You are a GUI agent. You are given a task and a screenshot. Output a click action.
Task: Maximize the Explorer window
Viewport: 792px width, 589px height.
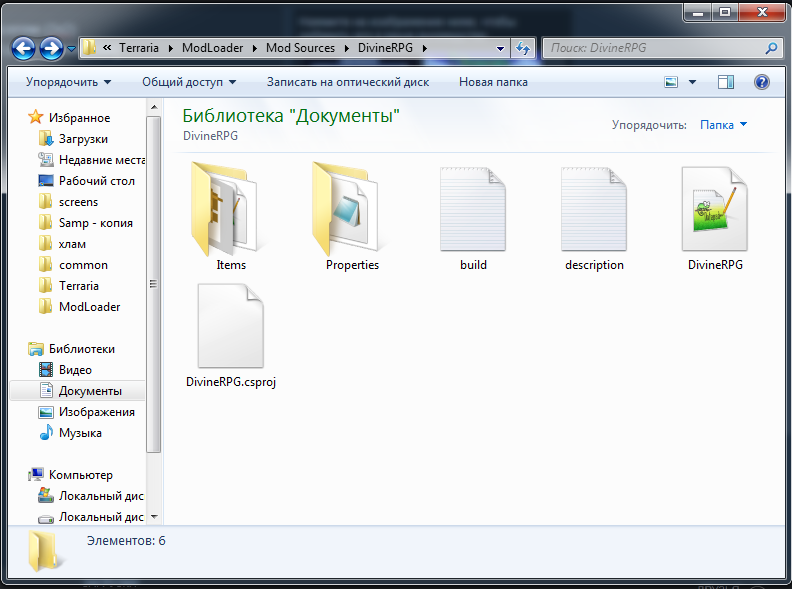pos(725,12)
